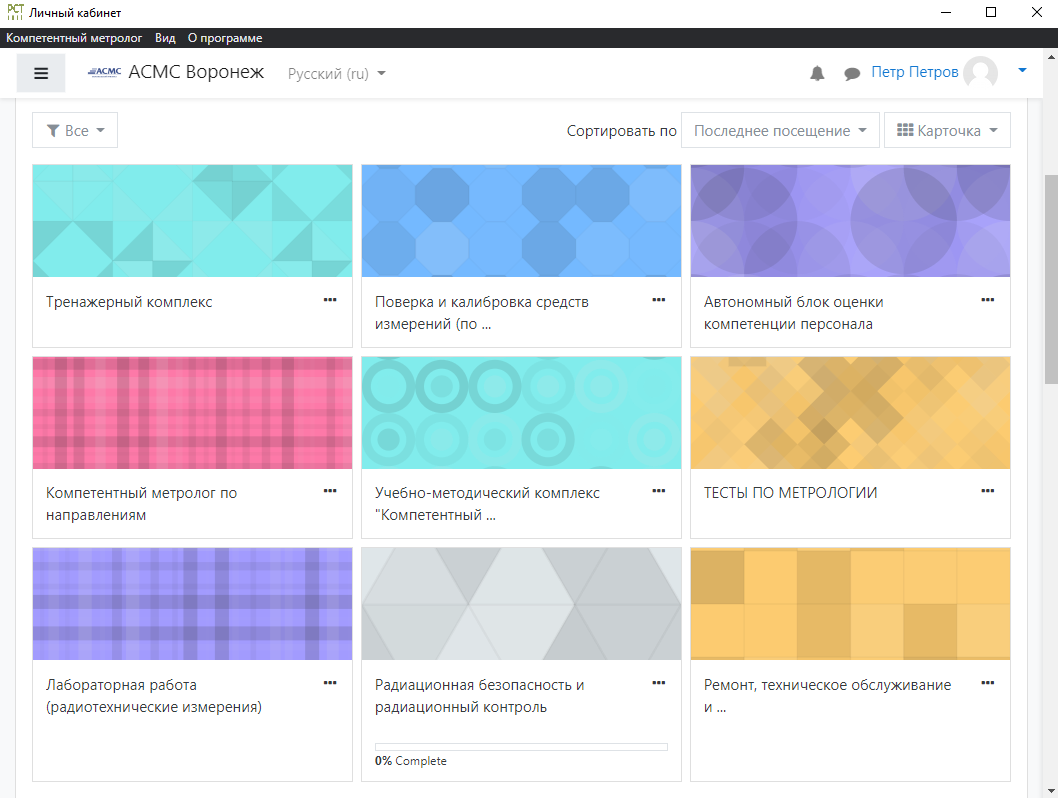Expand the Все filter dropdown
This screenshot has height=798, width=1058.
(x=75, y=130)
